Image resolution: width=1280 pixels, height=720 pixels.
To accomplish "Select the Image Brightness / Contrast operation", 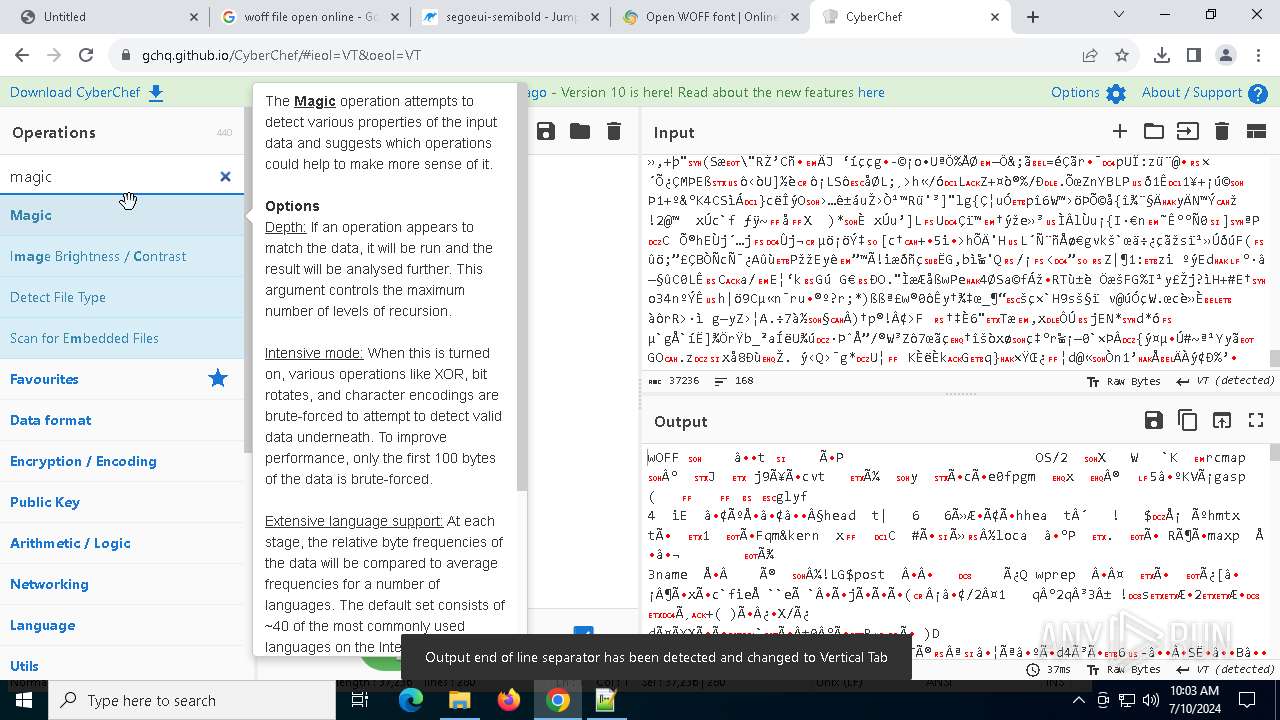I will point(122,256).
